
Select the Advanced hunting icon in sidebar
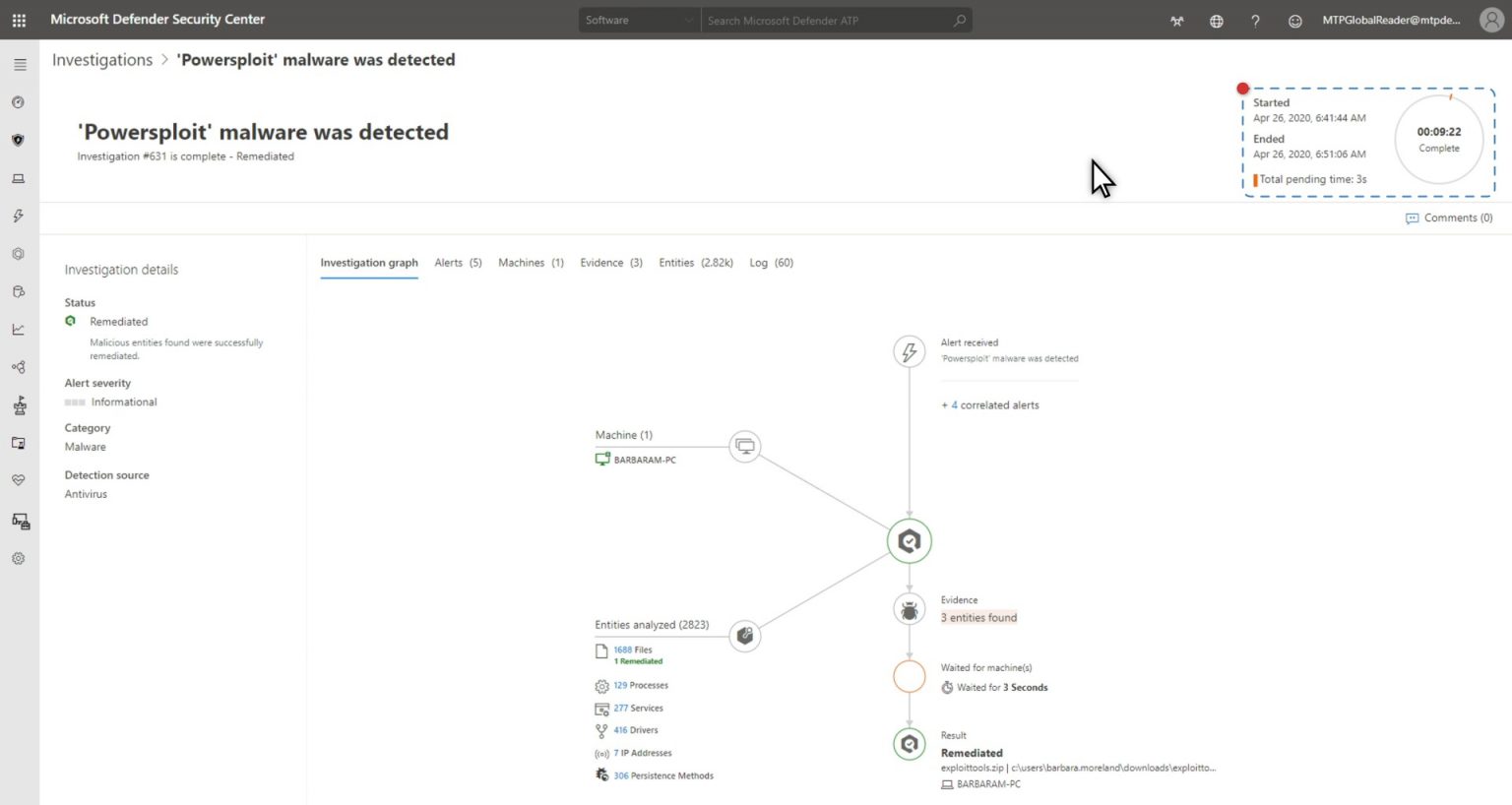tap(18, 290)
